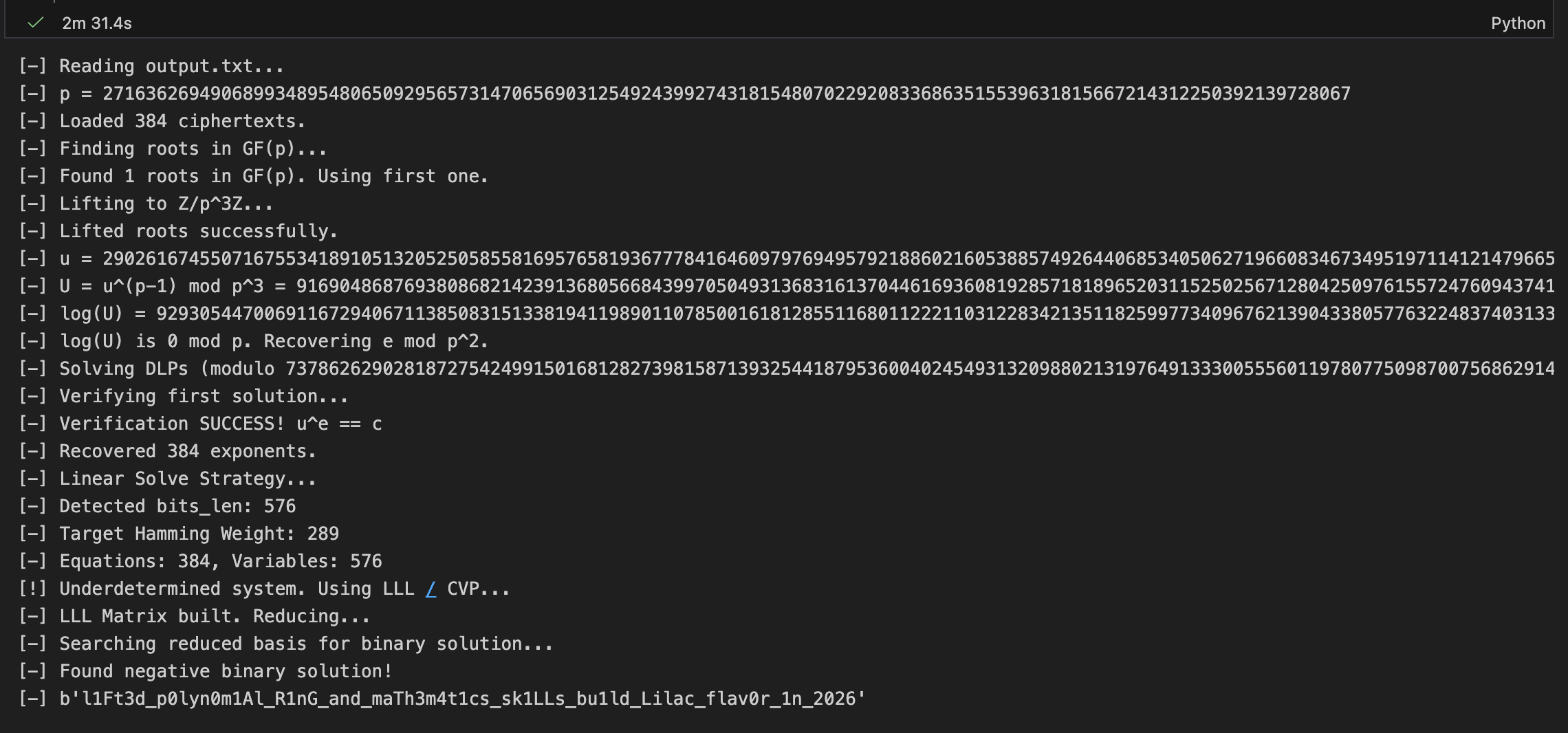Screen dimensions: 1568x733
Task: Click the [!] warning marker for Underdetermined system
Action: pyautogui.click(x=32, y=589)
